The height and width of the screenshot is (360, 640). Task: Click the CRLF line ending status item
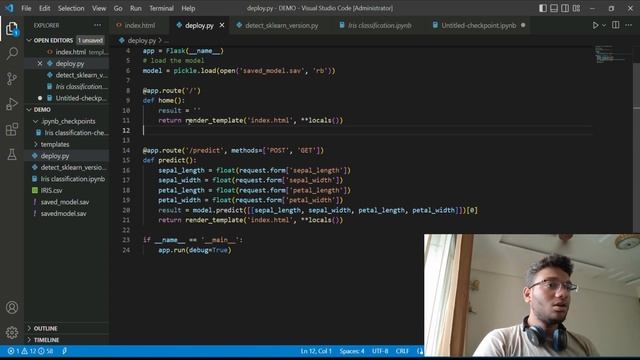click(x=402, y=351)
